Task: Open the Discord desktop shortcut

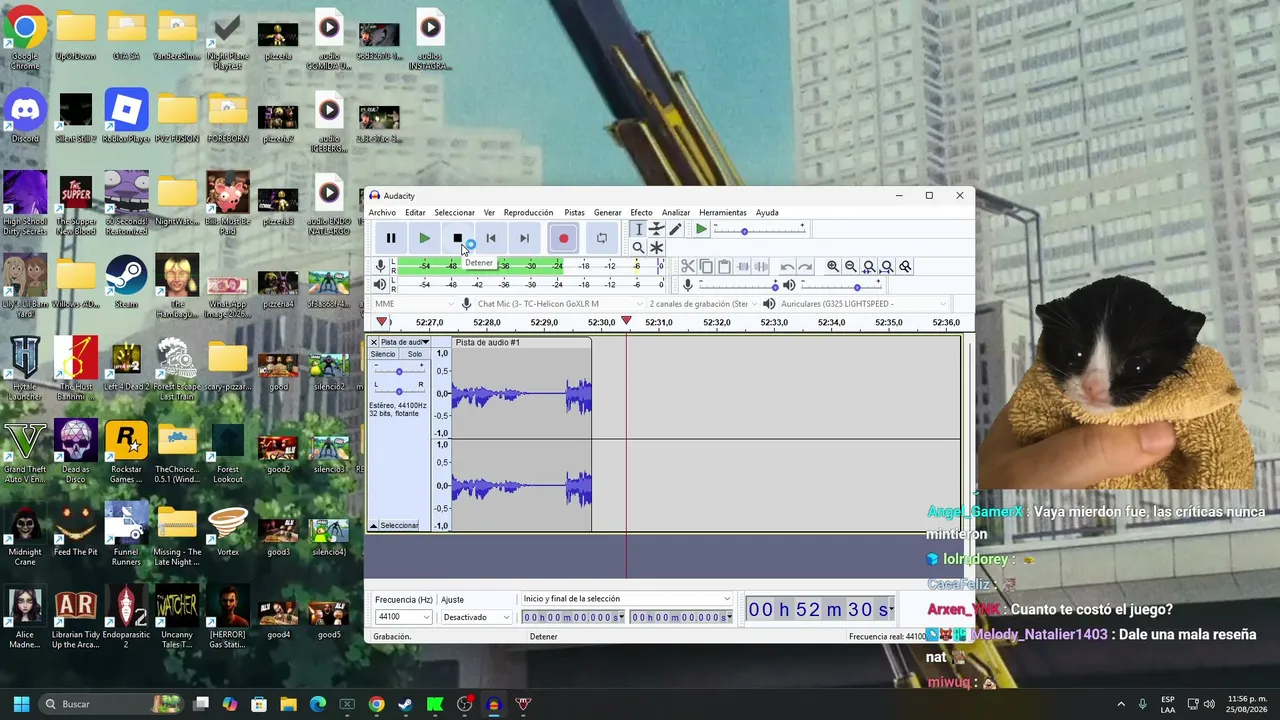Action: 25,116
